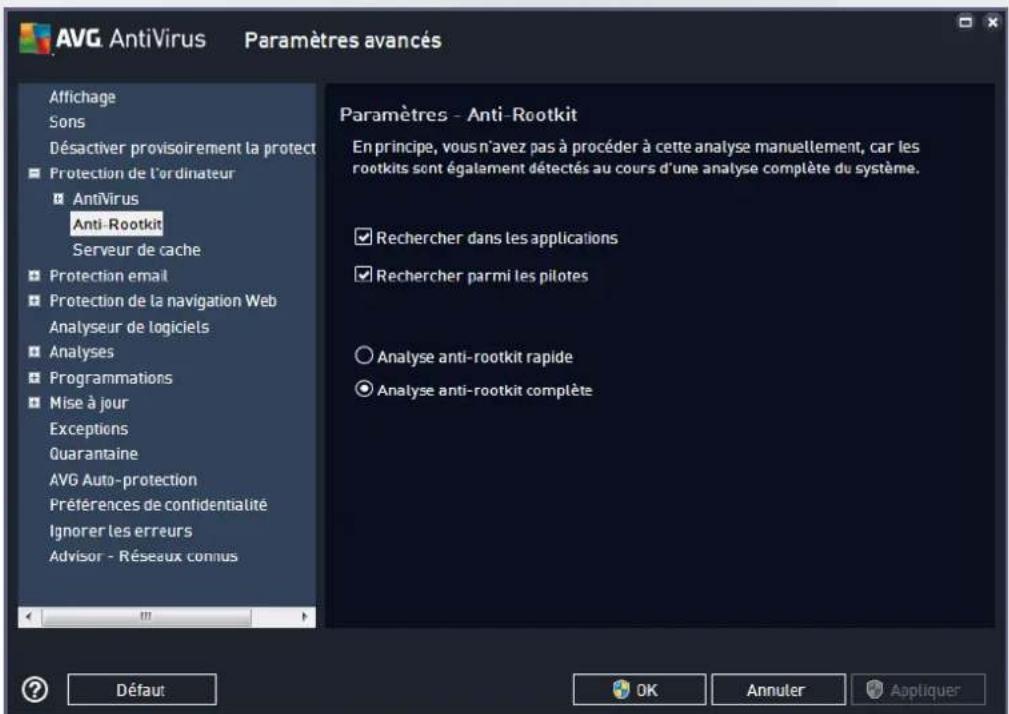Open Désactiver provisoirement la protection
The image size is (1009, 714).
pos(182,148)
